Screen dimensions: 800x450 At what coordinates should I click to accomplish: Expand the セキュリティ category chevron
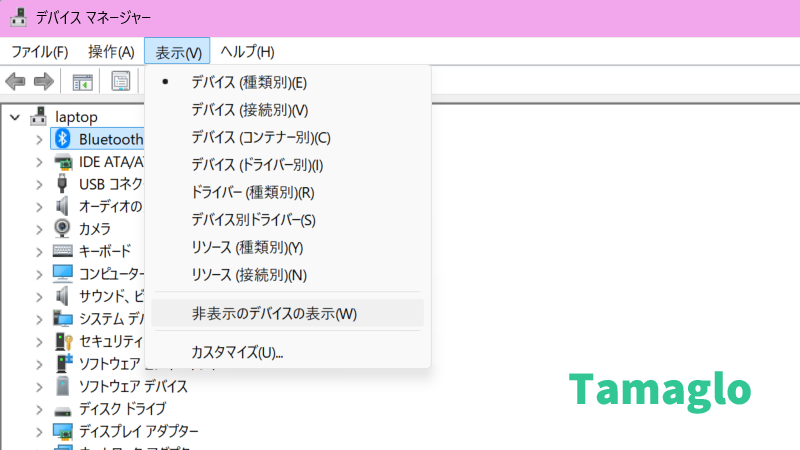(39, 342)
